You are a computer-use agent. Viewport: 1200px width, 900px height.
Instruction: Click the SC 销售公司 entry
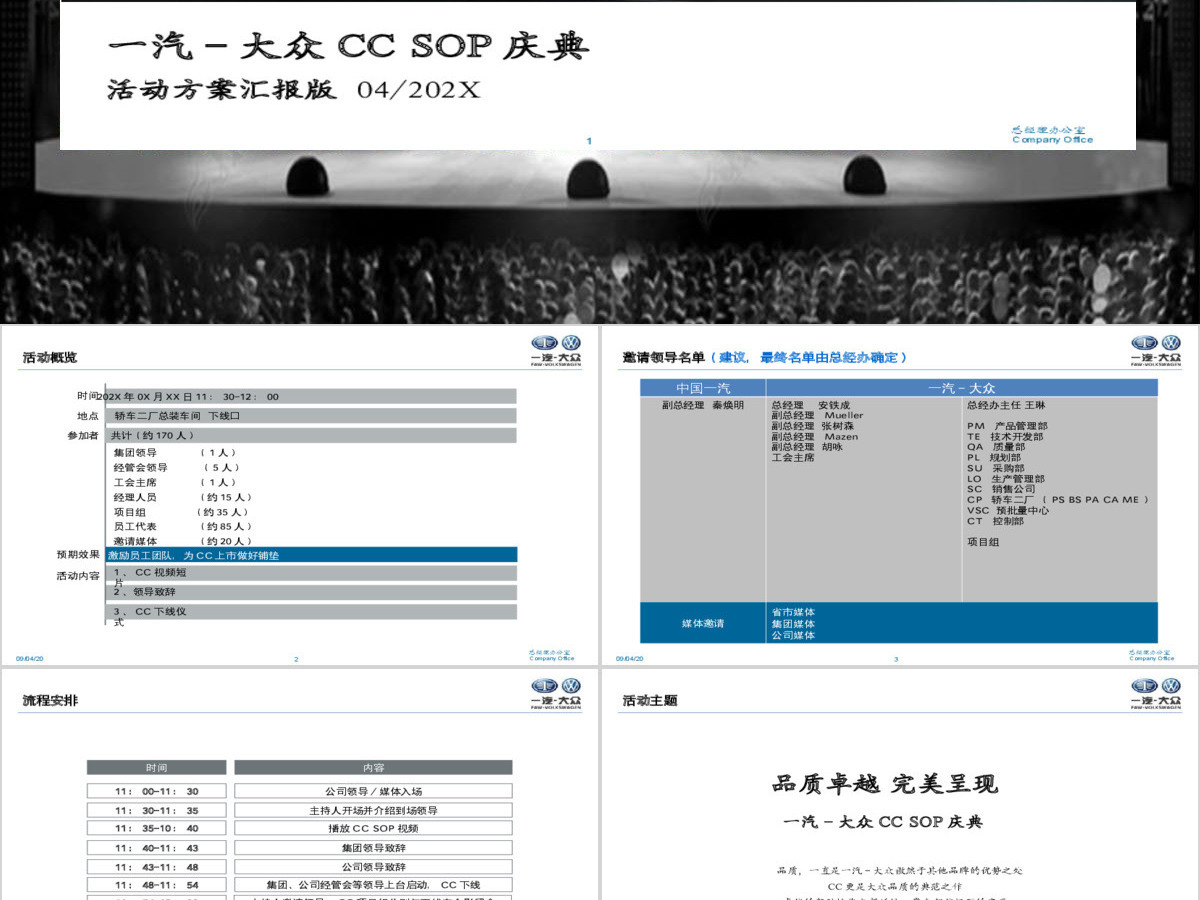(x=1001, y=489)
